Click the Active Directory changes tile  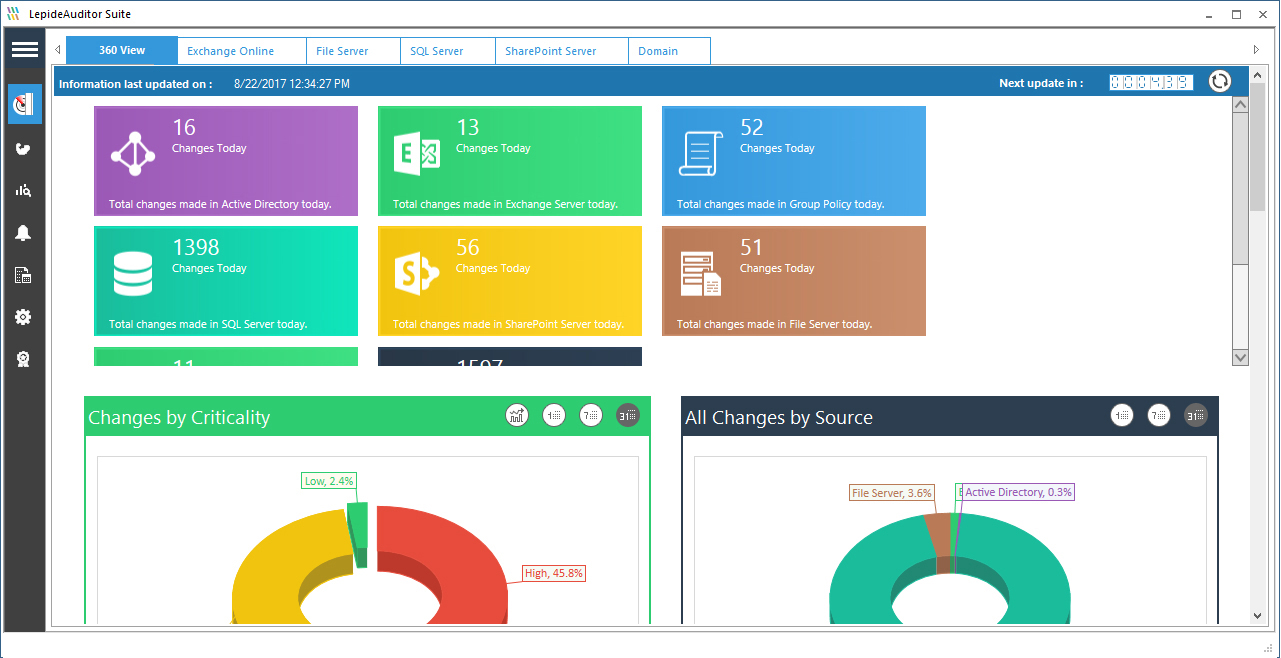[x=225, y=161]
